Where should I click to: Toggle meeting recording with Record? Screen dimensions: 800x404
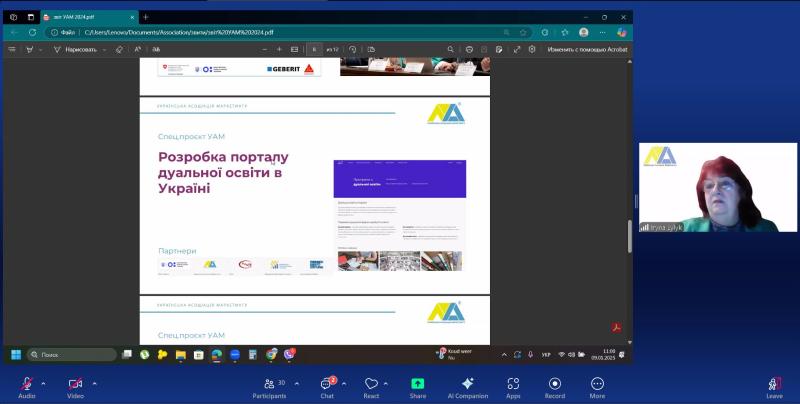554,385
